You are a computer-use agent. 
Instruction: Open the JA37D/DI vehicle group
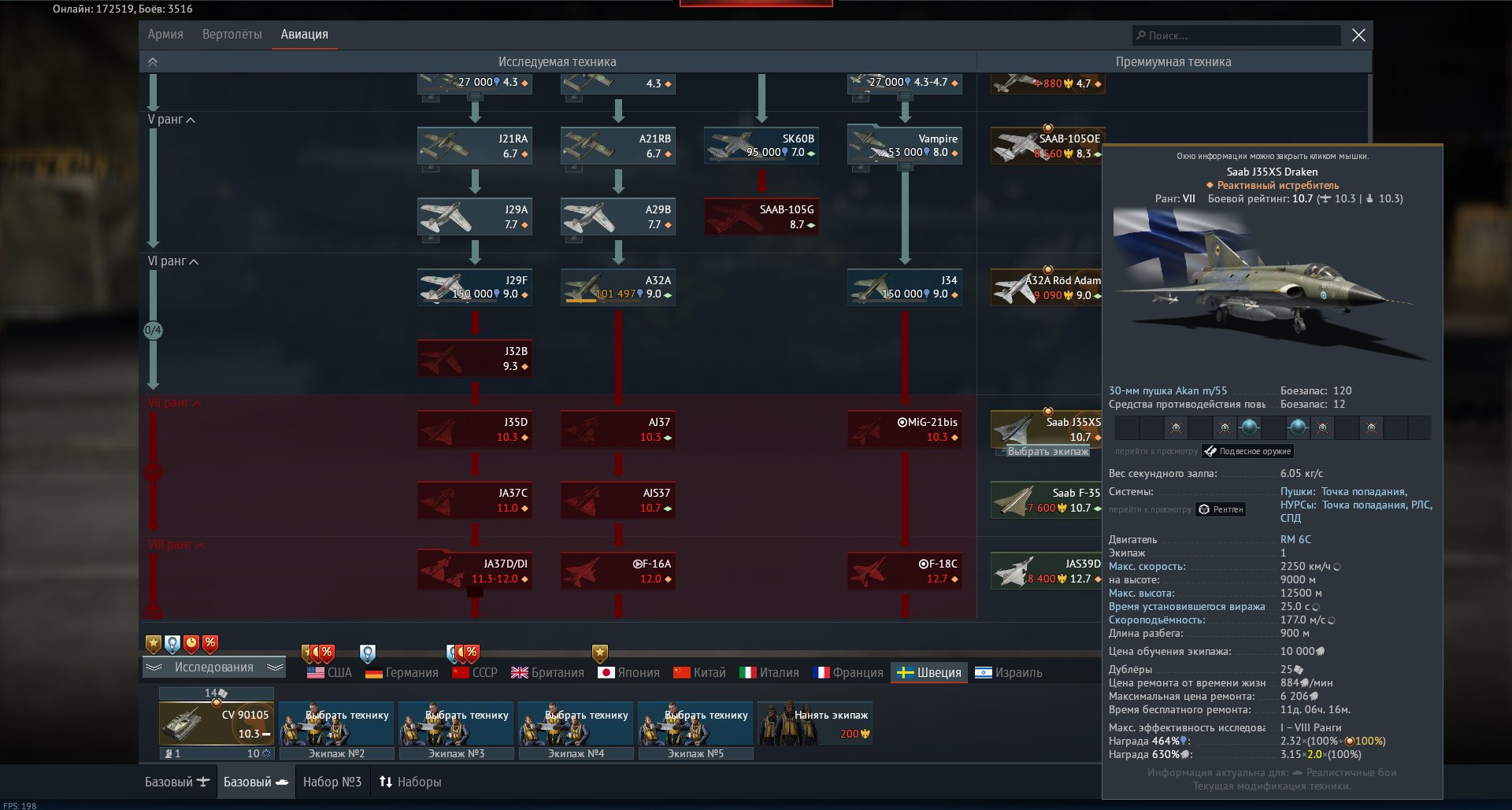pyautogui.click(x=475, y=571)
